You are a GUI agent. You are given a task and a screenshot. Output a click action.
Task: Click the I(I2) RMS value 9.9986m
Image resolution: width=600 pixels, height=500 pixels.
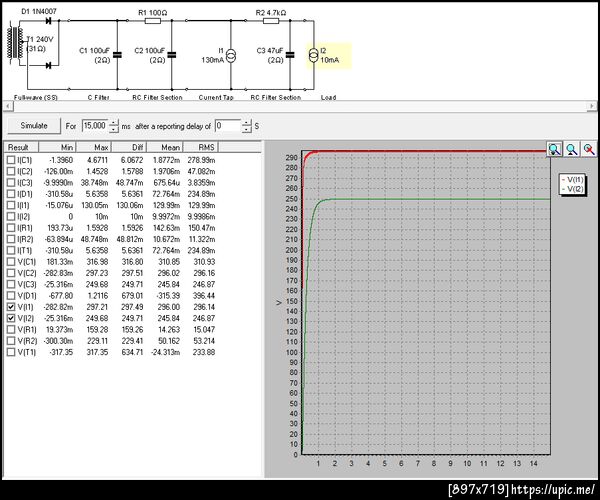click(201, 217)
